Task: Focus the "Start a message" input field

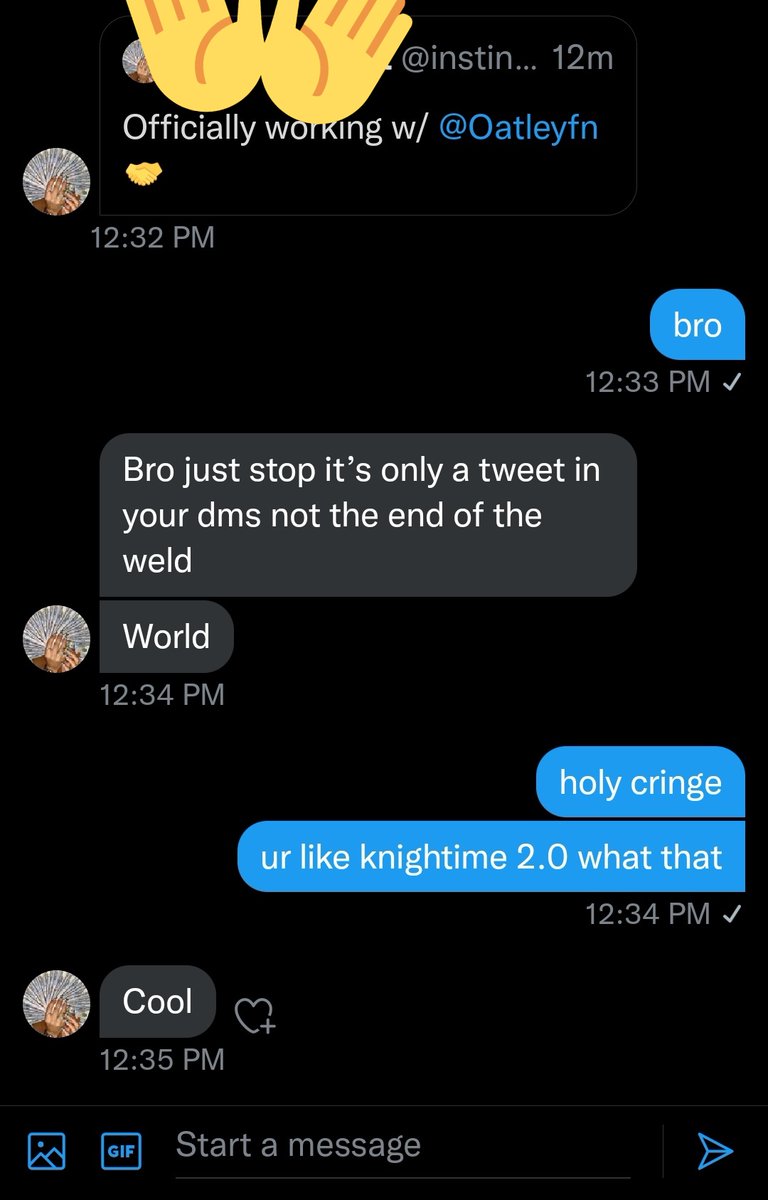Action: point(400,1146)
